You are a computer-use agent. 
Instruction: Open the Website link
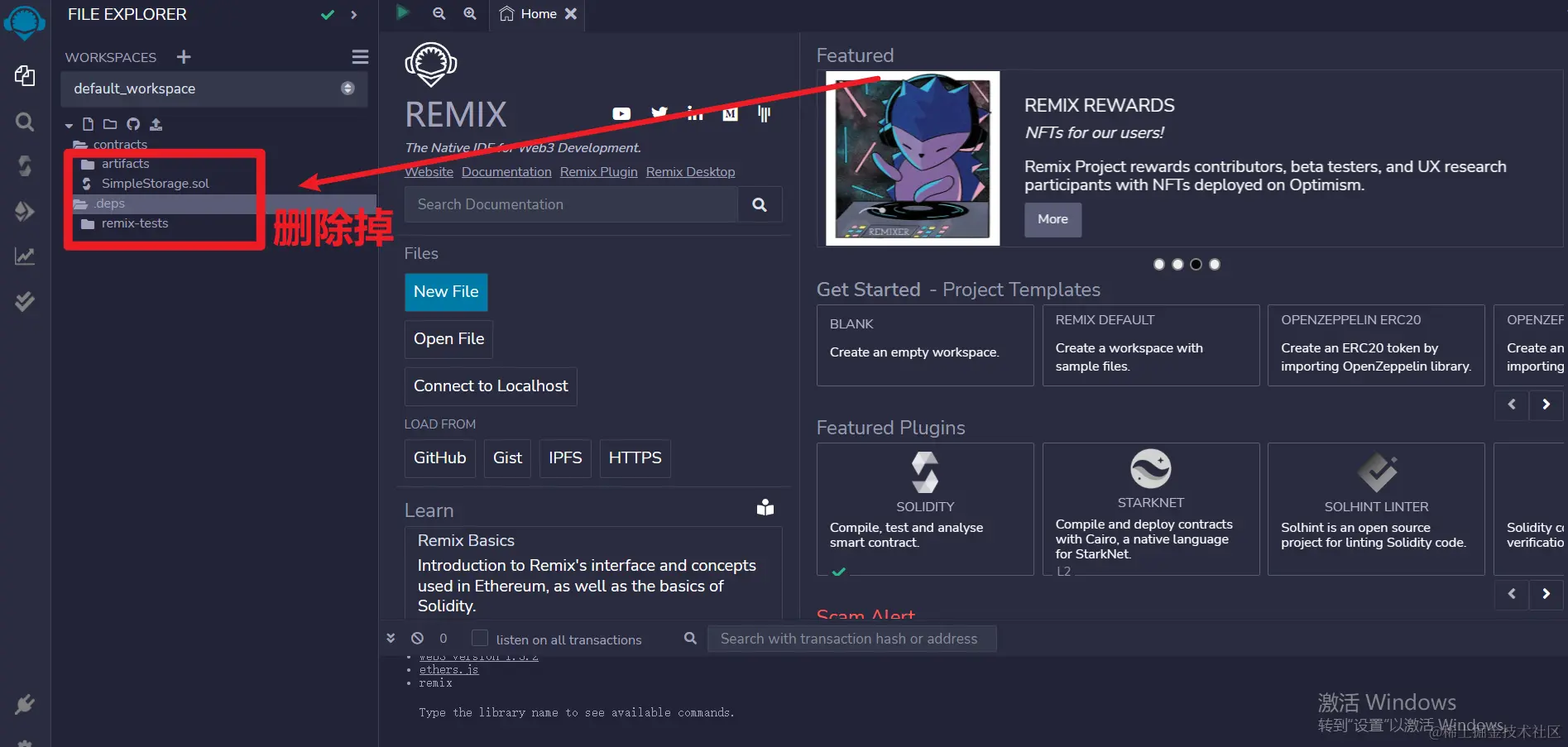click(x=429, y=172)
